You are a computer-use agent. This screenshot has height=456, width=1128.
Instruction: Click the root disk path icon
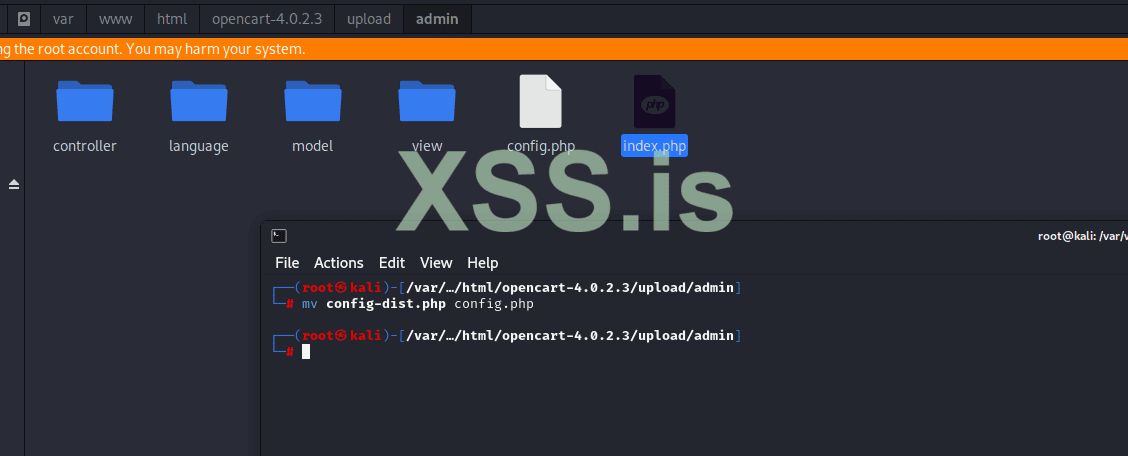(x=24, y=19)
